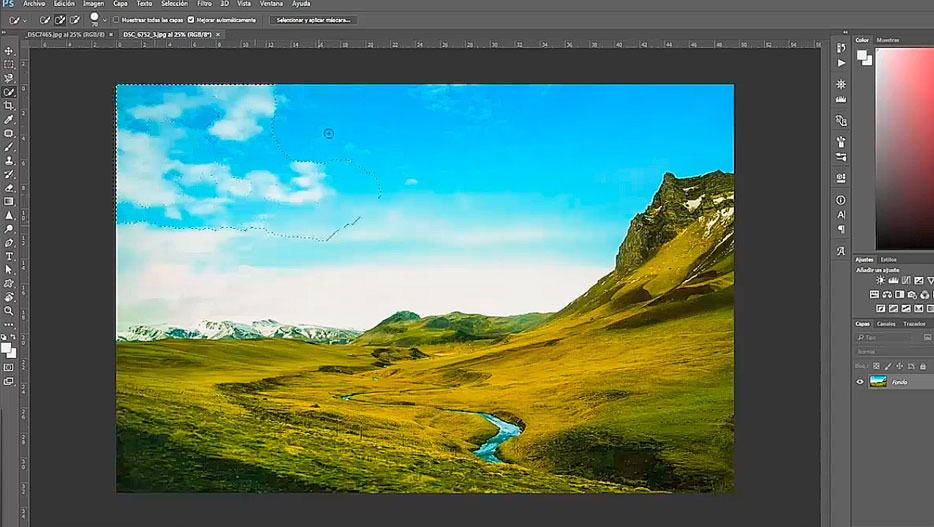This screenshot has height=527, width=934.
Task: Select the Rectangular Marquee tool
Action: pyautogui.click(x=9, y=64)
